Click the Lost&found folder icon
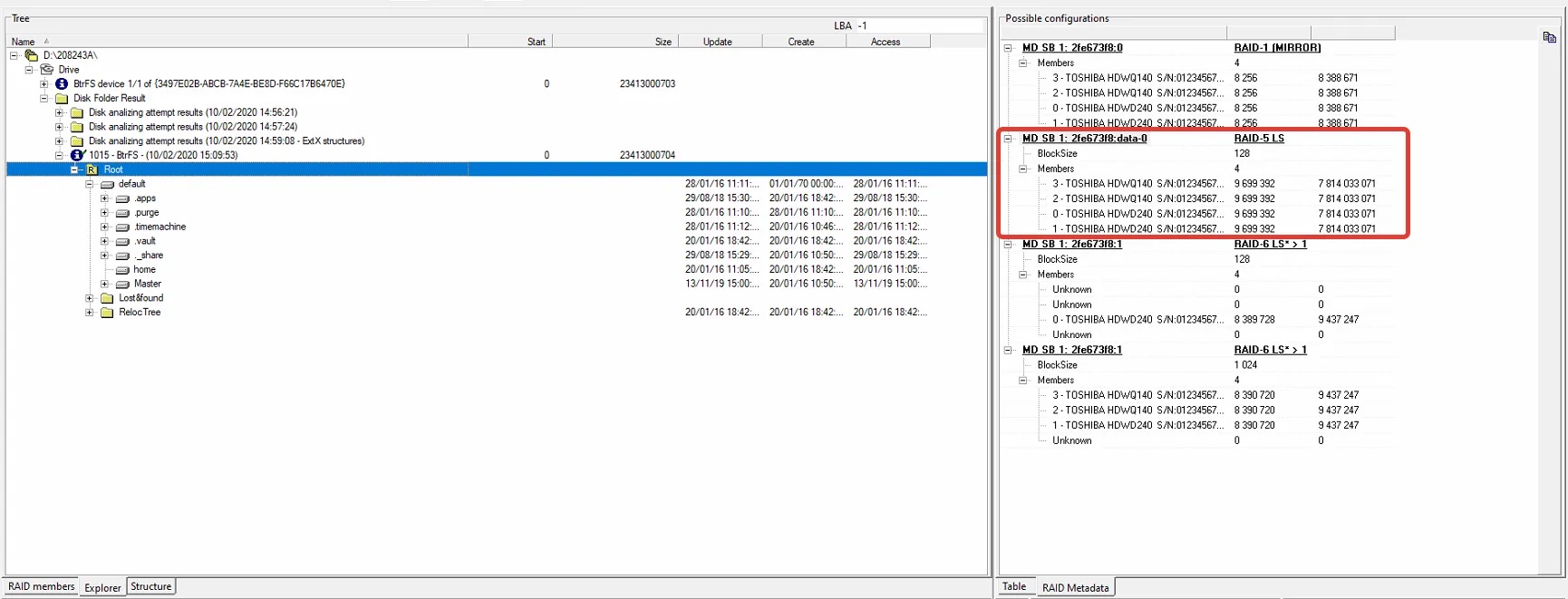 point(107,298)
